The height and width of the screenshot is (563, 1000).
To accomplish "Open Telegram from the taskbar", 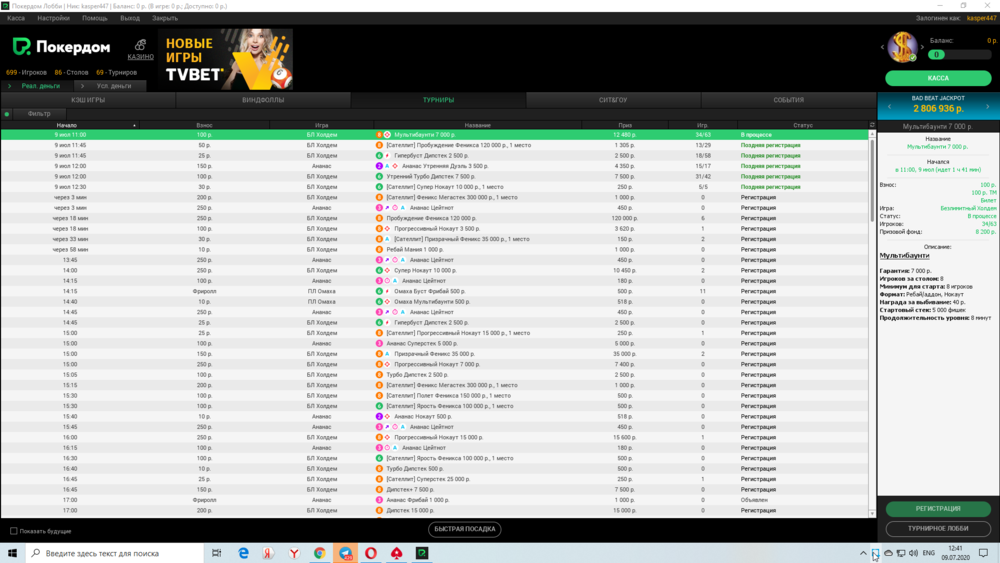I will tap(345, 553).
